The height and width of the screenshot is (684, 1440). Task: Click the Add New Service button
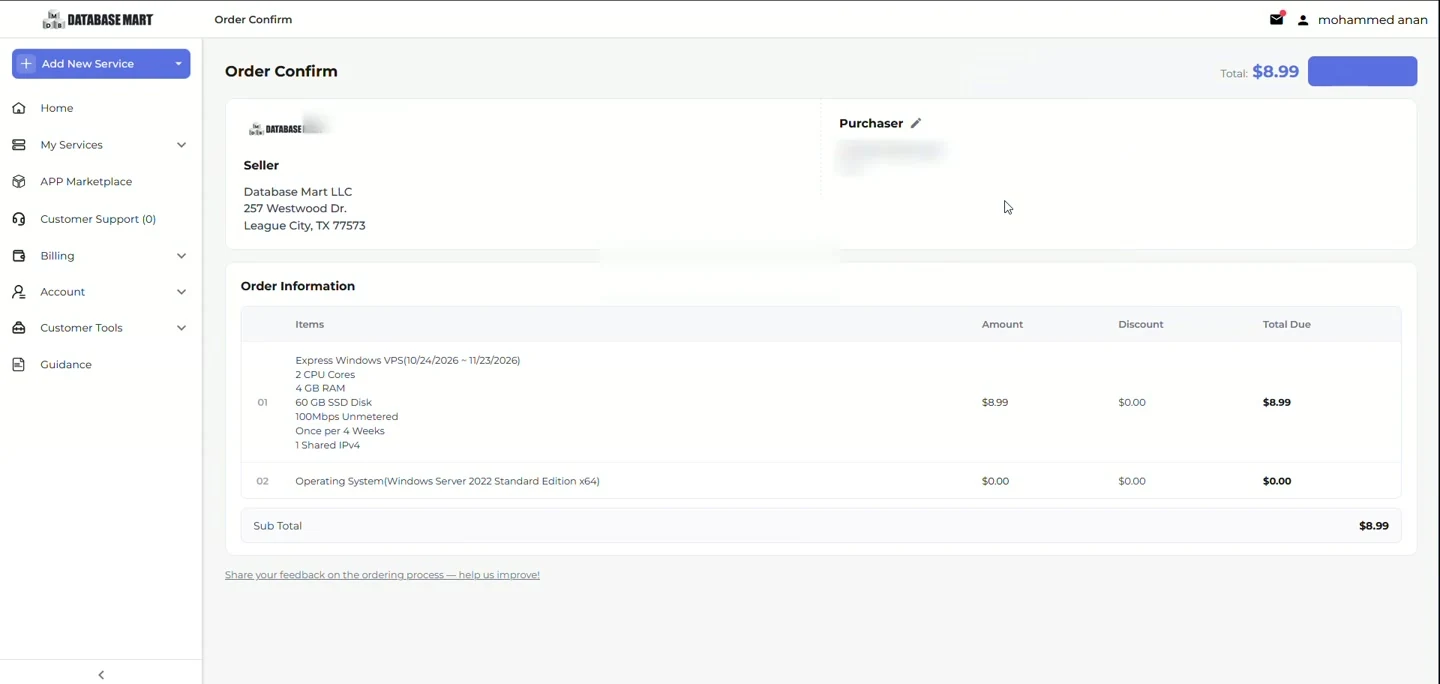click(x=101, y=64)
